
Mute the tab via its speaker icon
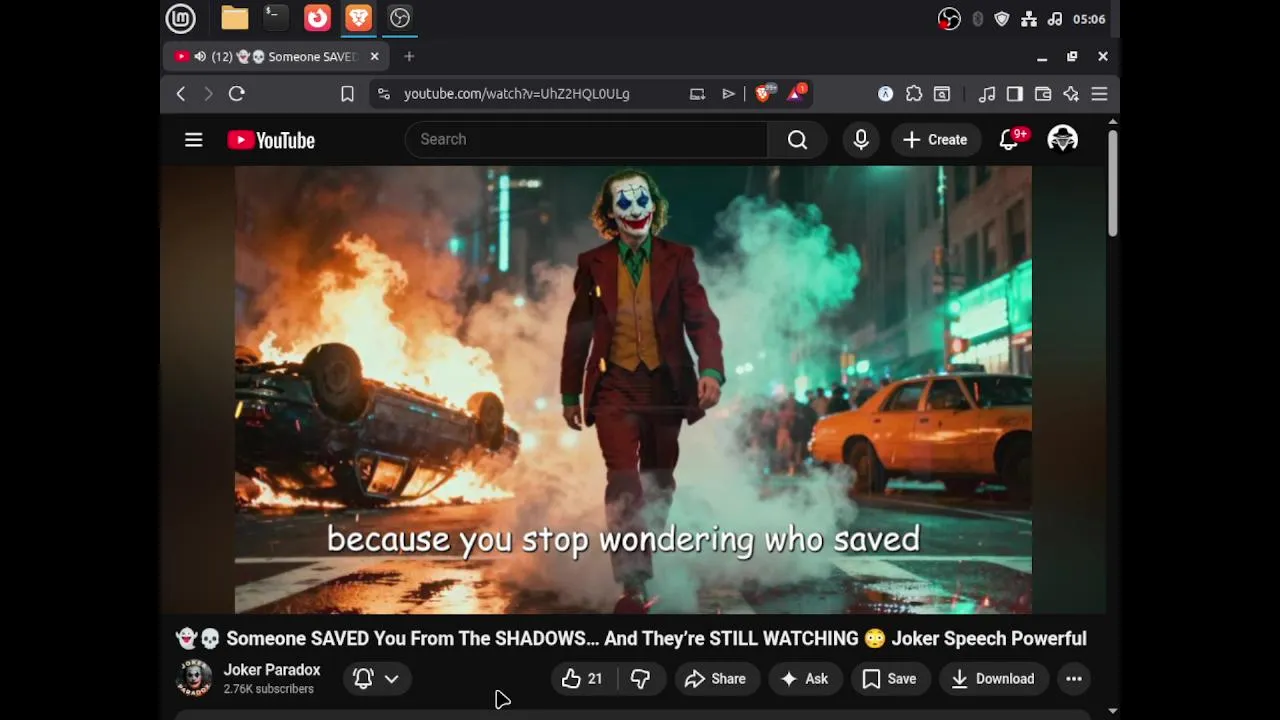pyautogui.click(x=200, y=57)
